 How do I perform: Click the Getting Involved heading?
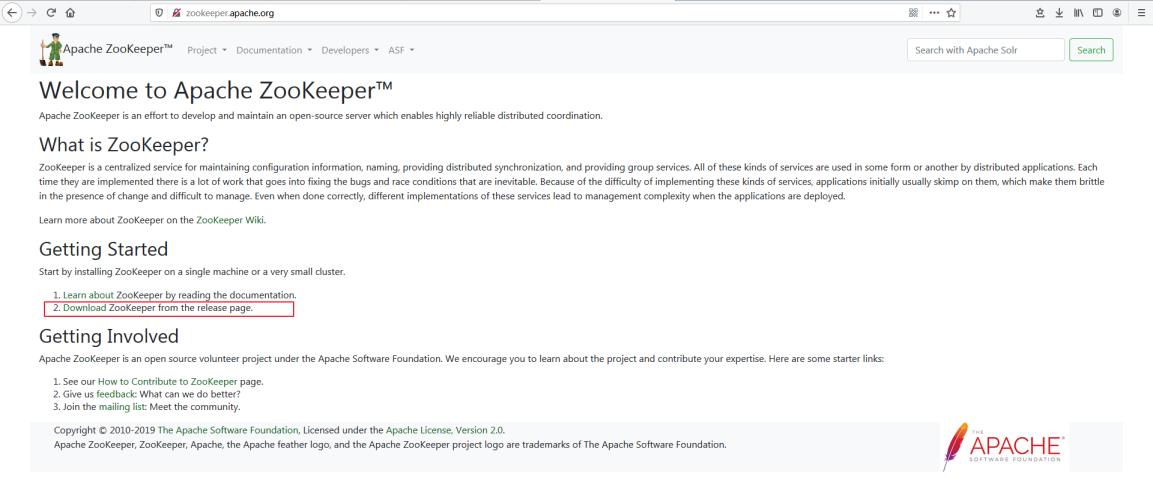[109, 336]
